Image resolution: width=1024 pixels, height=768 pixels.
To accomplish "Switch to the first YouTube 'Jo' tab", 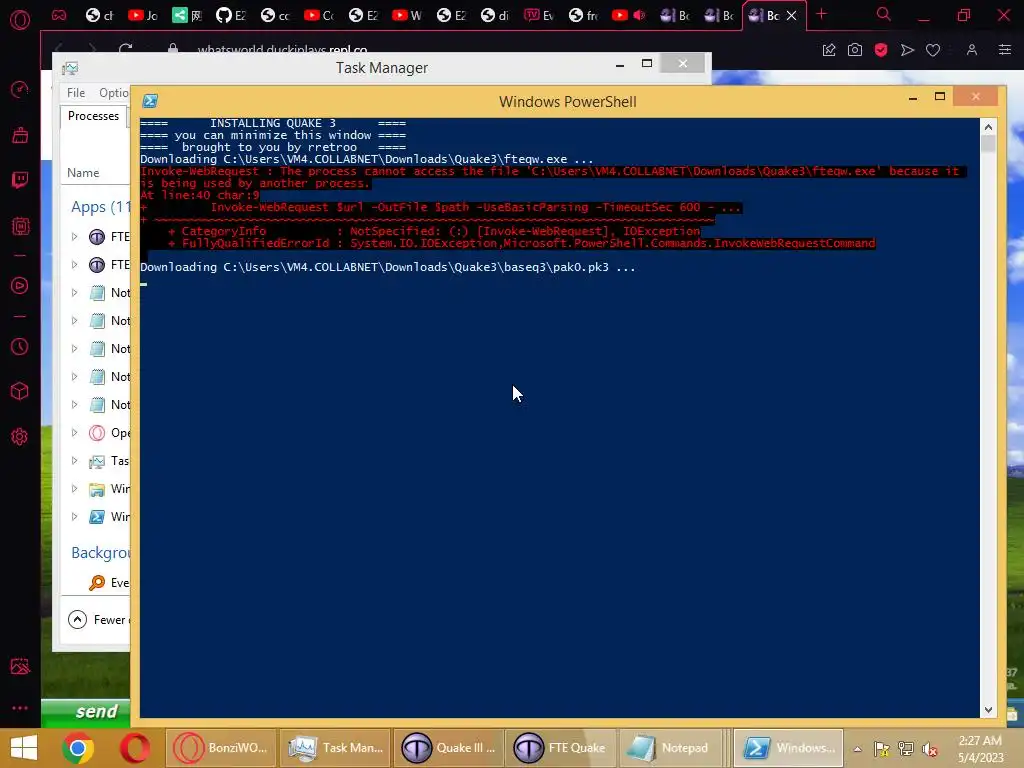I will tap(142, 15).
